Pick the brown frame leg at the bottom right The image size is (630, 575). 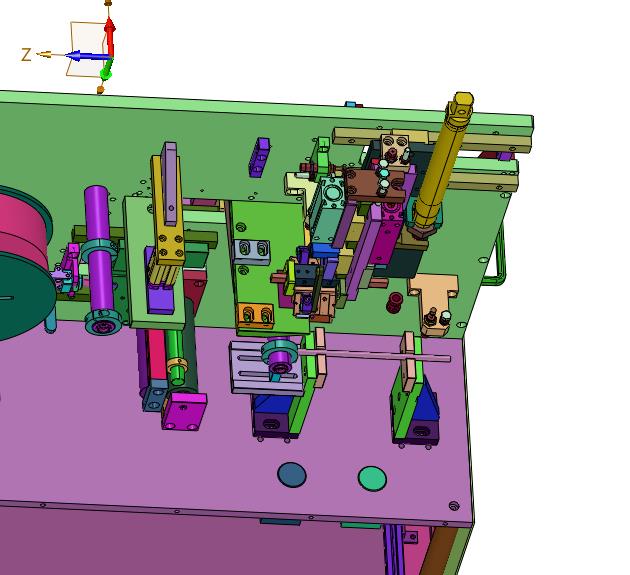click(437, 550)
